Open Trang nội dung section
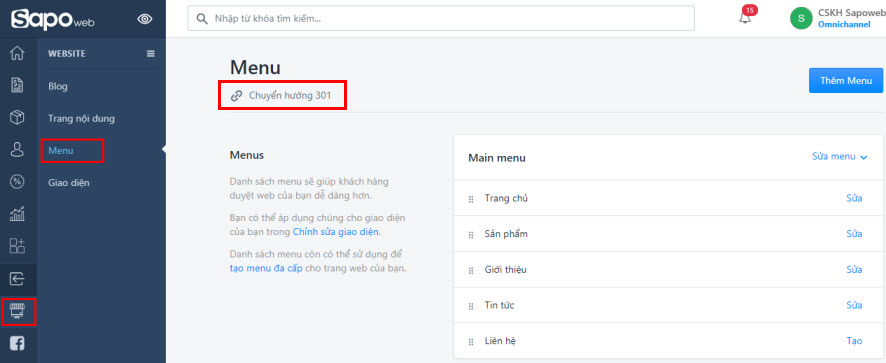 pyautogui.click(x=81, y=119)
